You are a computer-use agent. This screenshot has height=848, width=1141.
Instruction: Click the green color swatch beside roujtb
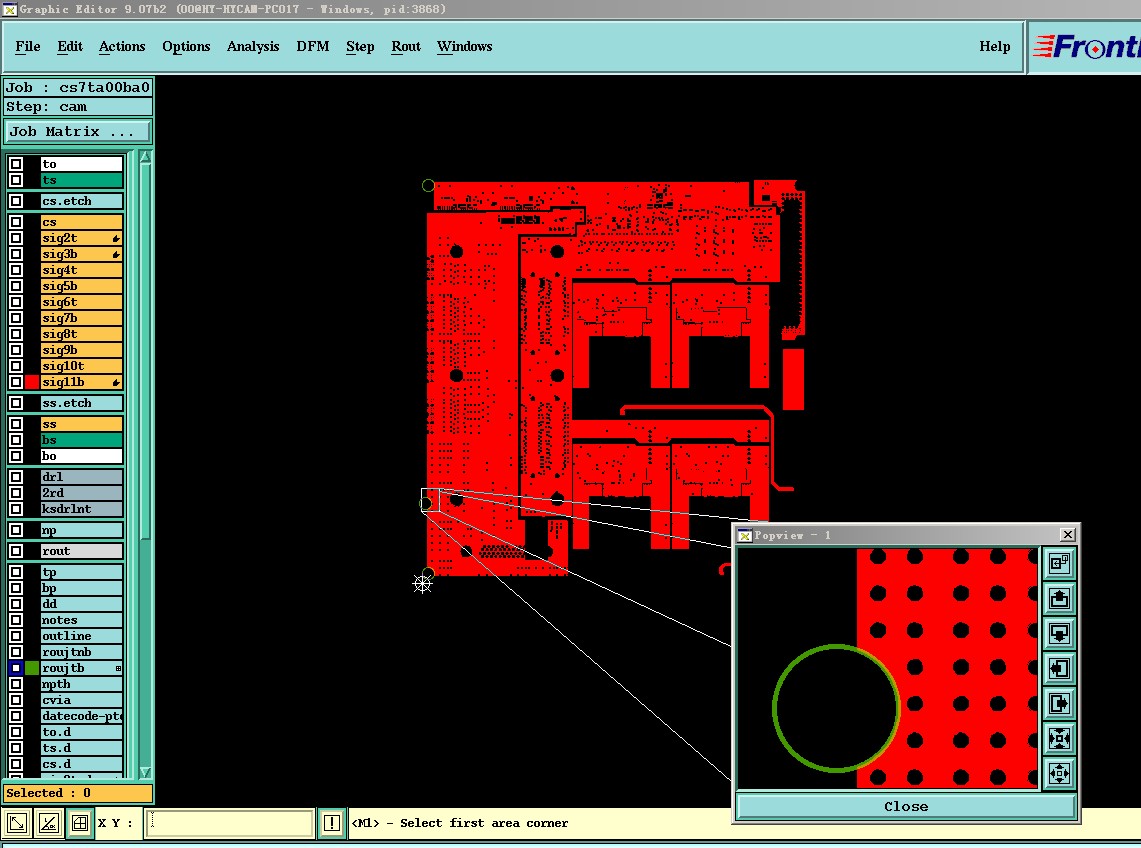pos(32,668)
